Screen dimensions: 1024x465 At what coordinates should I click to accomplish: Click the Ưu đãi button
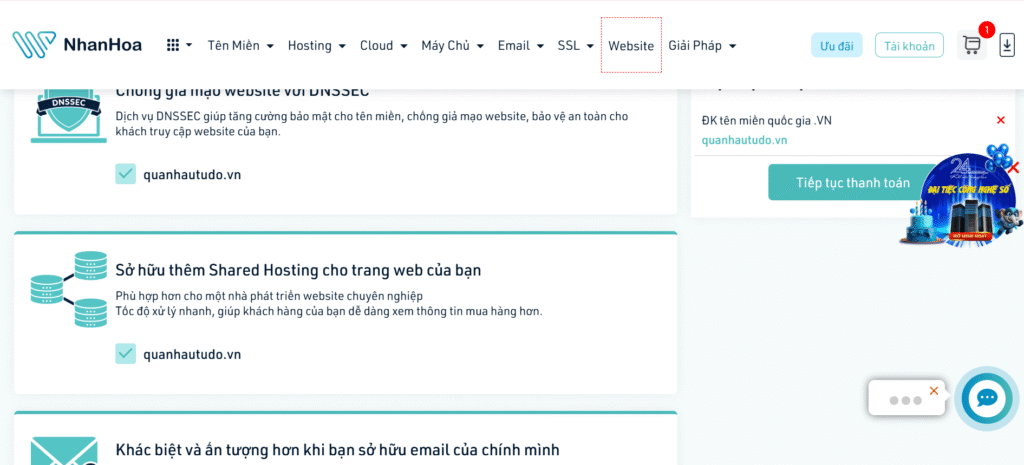pos(836,45)
